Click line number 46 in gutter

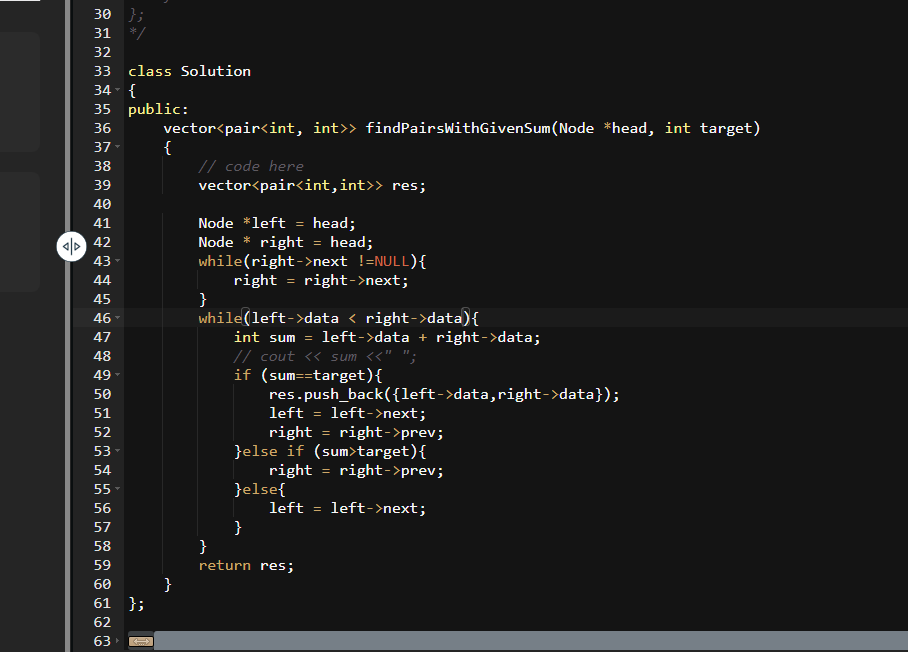[x=102, y=318]
